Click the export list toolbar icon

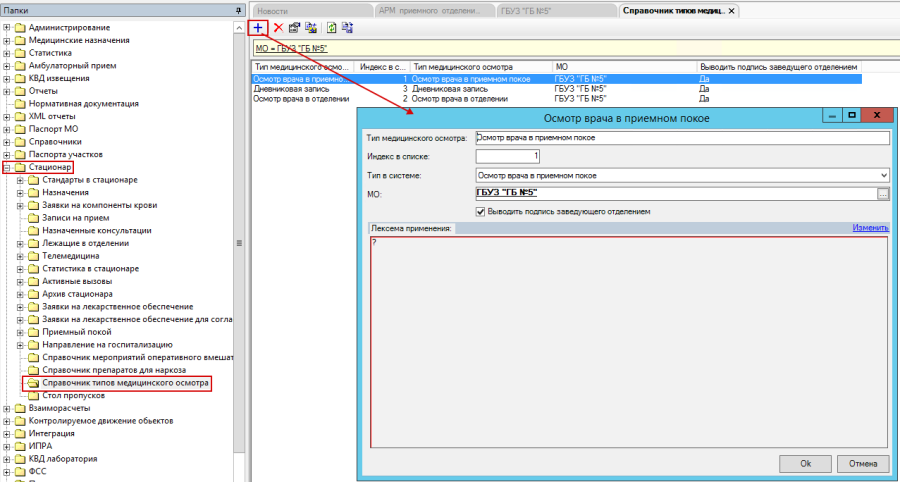347,28
